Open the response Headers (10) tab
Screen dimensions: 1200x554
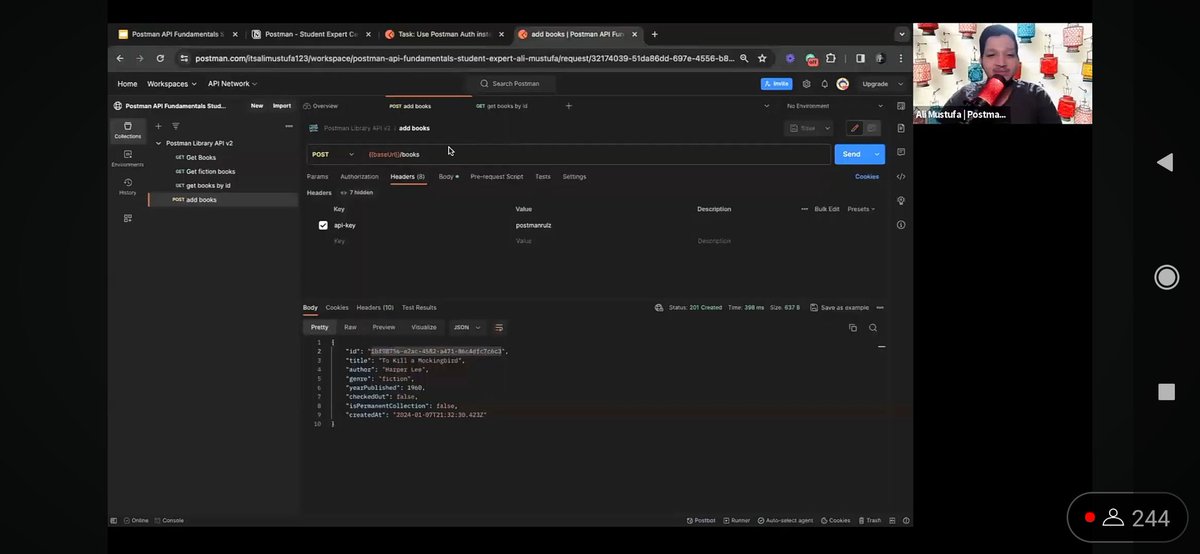tap(375, 307)
